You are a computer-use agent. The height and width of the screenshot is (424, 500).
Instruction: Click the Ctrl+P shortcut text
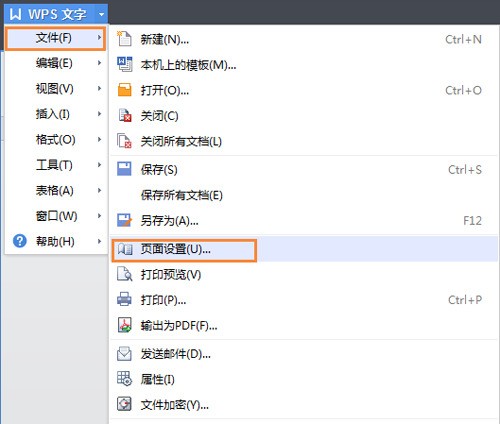pyautogui.click(x=465, y=300)
